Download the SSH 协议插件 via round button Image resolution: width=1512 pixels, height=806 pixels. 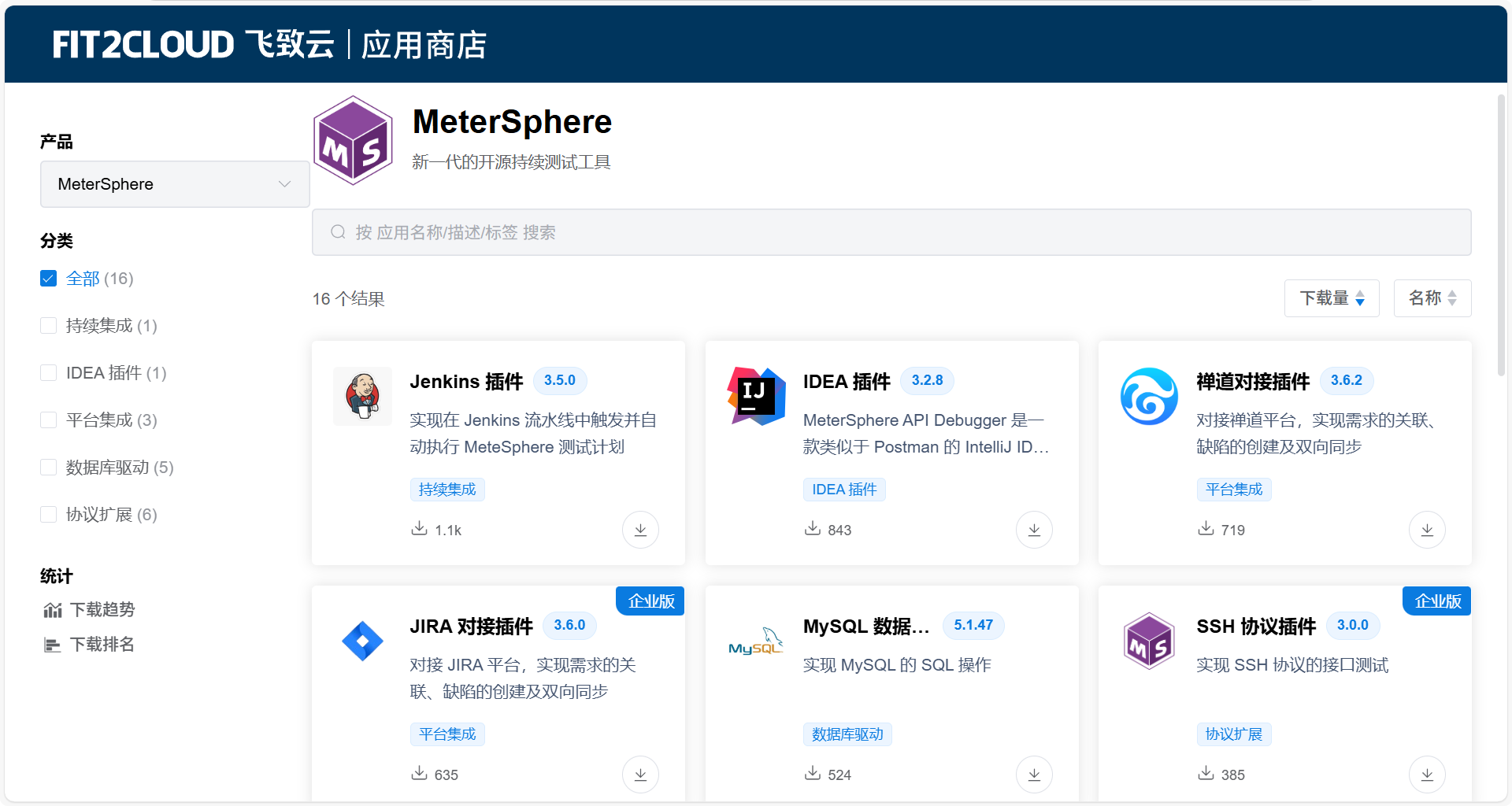(1427, 775)
